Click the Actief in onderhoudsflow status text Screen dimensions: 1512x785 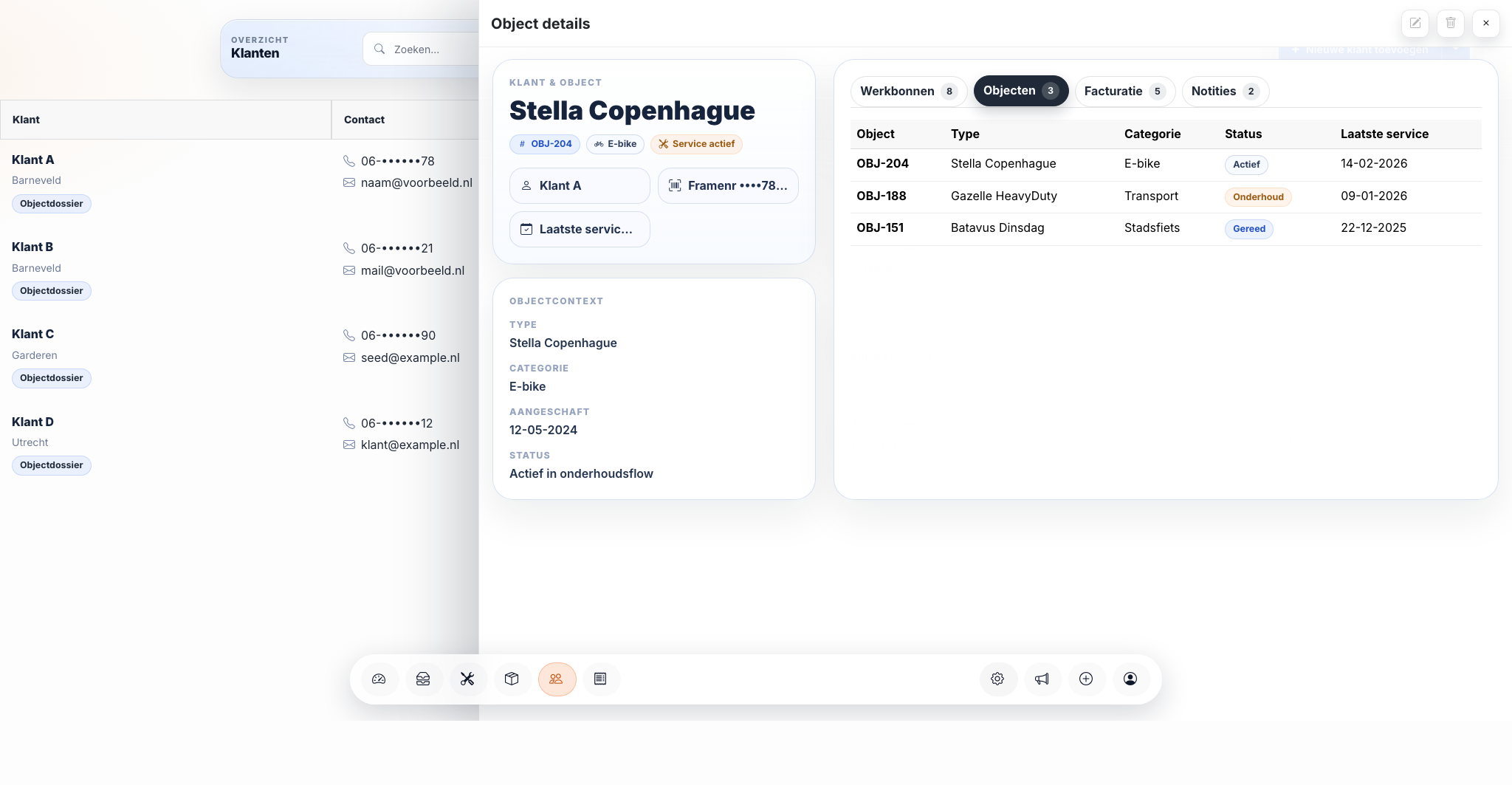[581, 473]
